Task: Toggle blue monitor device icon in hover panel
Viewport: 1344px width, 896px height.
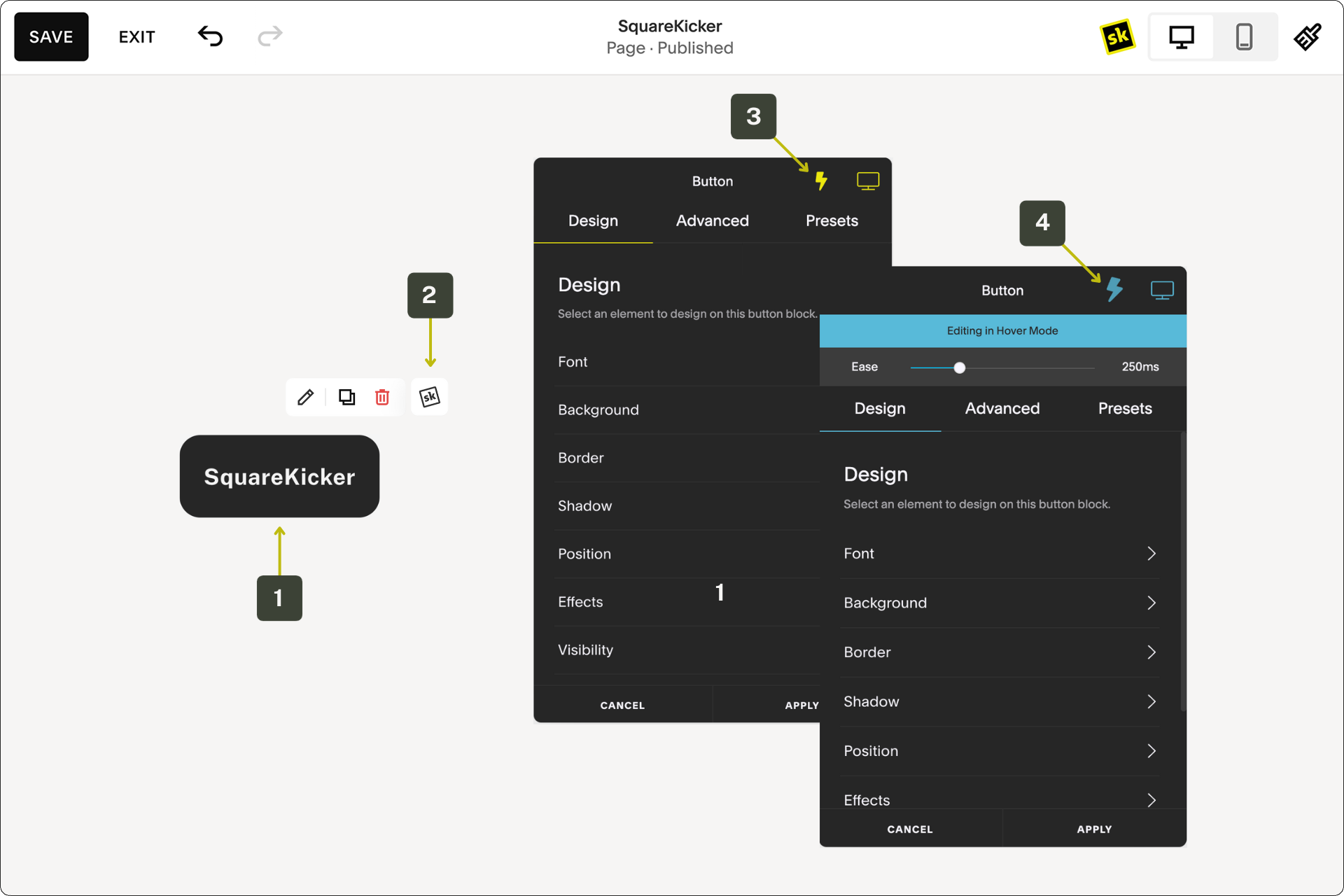Action: point(1162,290)
